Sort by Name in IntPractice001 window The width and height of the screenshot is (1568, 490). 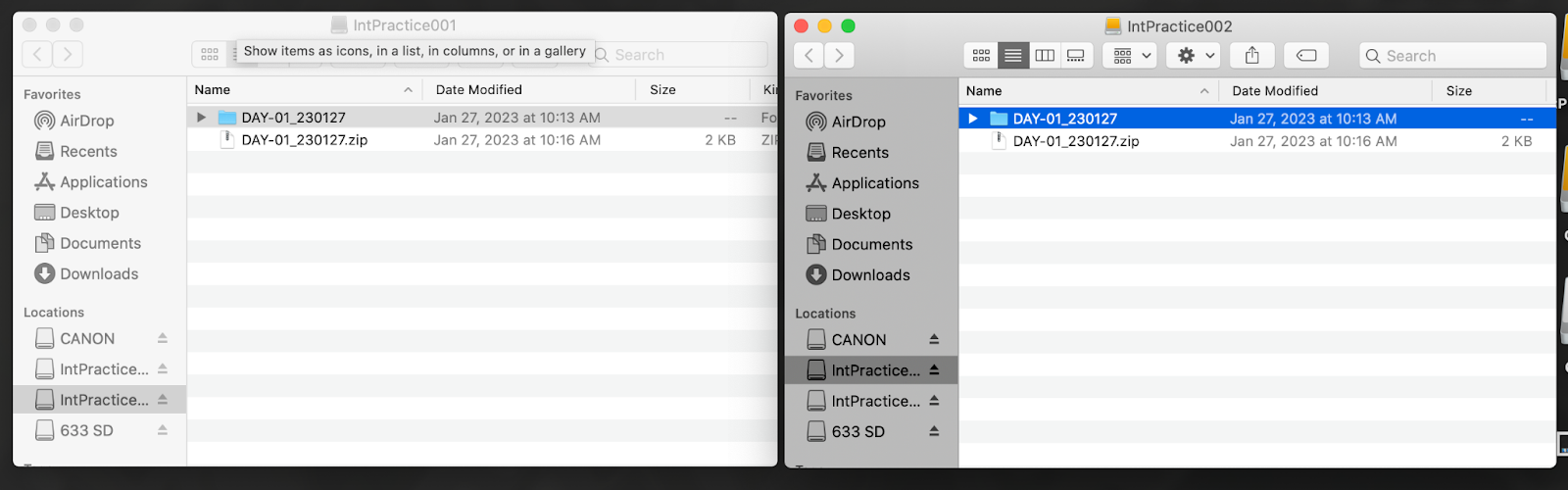213,90
